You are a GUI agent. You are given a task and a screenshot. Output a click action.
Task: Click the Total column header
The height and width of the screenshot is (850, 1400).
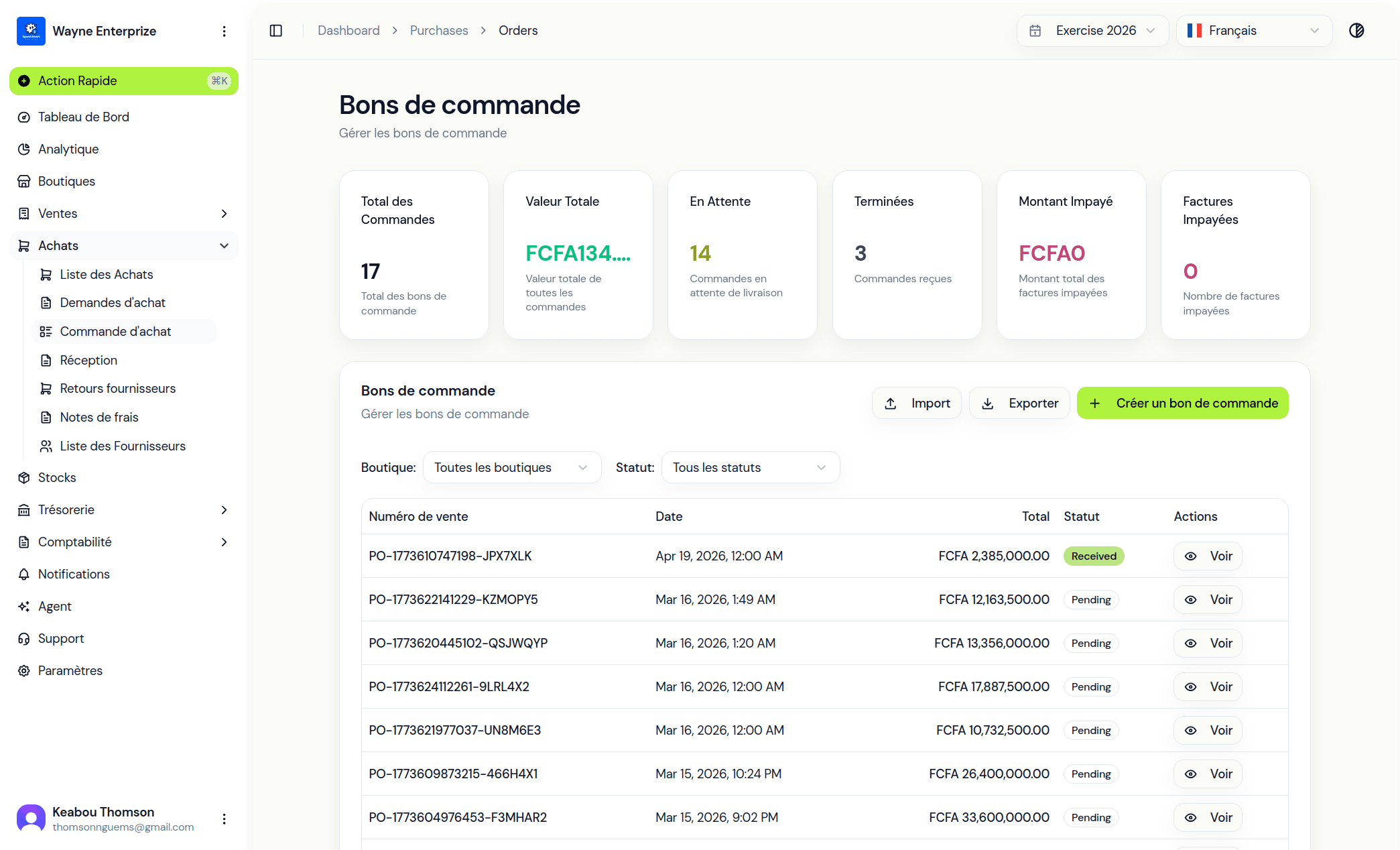coord(1035,517)
